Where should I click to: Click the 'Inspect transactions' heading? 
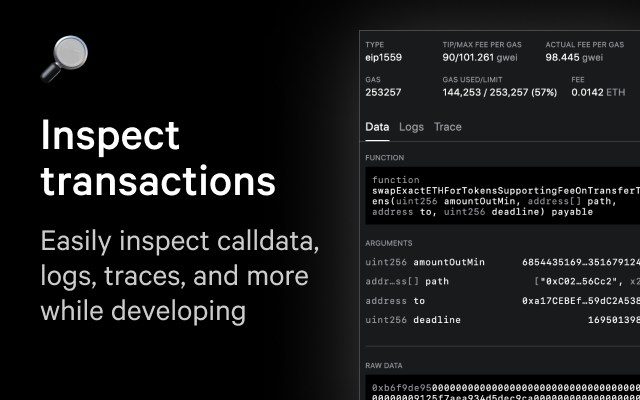point(158,158)
